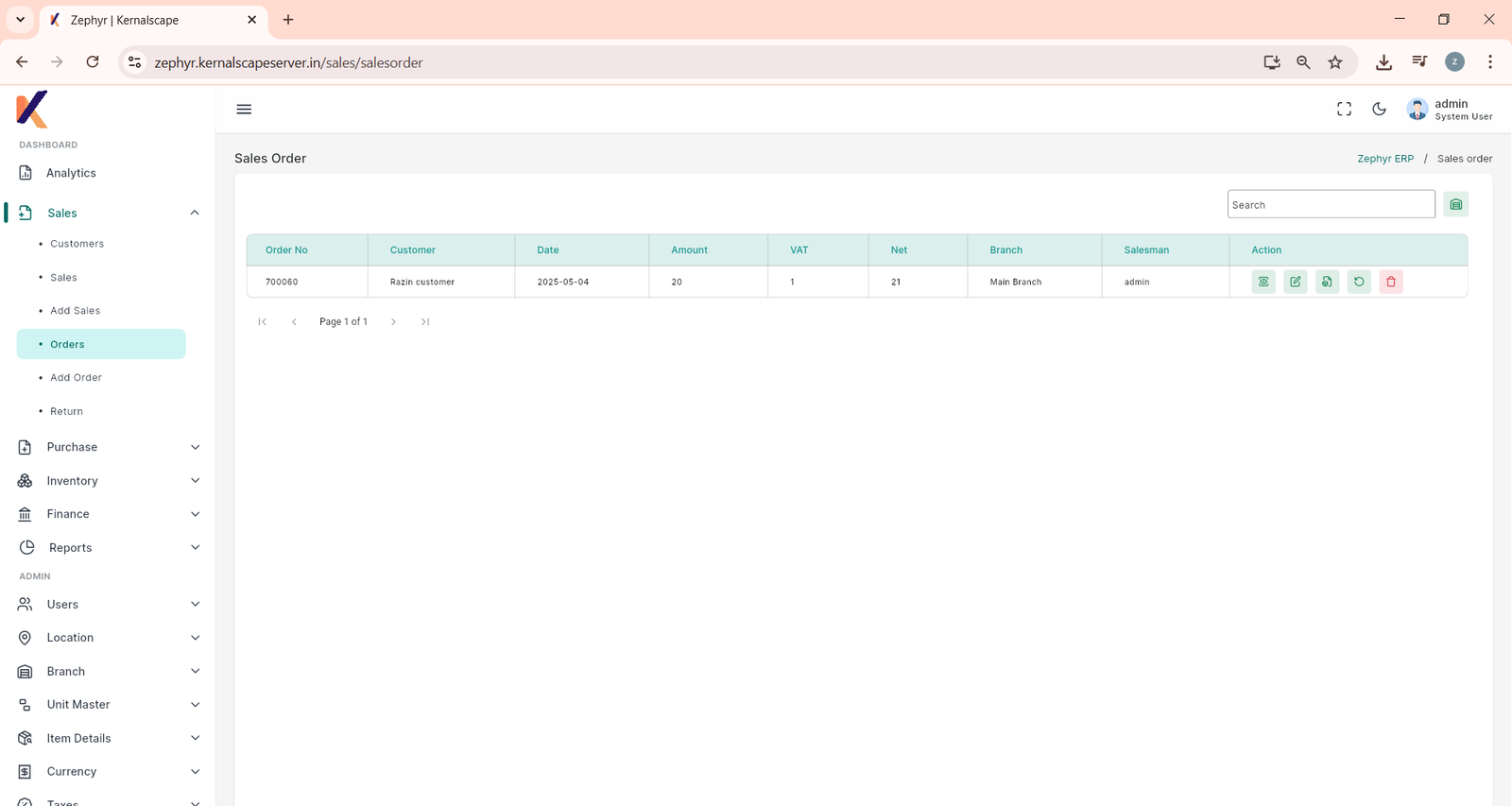View order 700060 with the eye icon

[x=1263, y=282]
